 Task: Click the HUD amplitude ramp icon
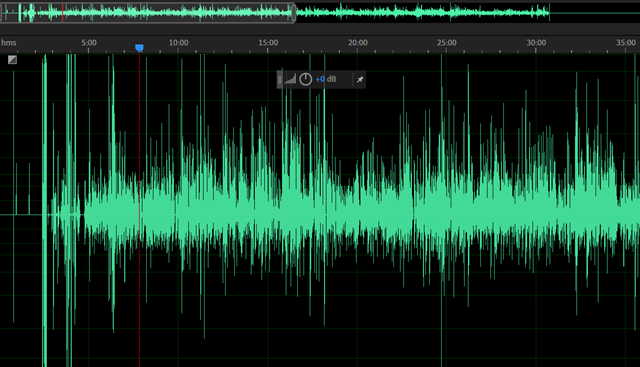290,79
